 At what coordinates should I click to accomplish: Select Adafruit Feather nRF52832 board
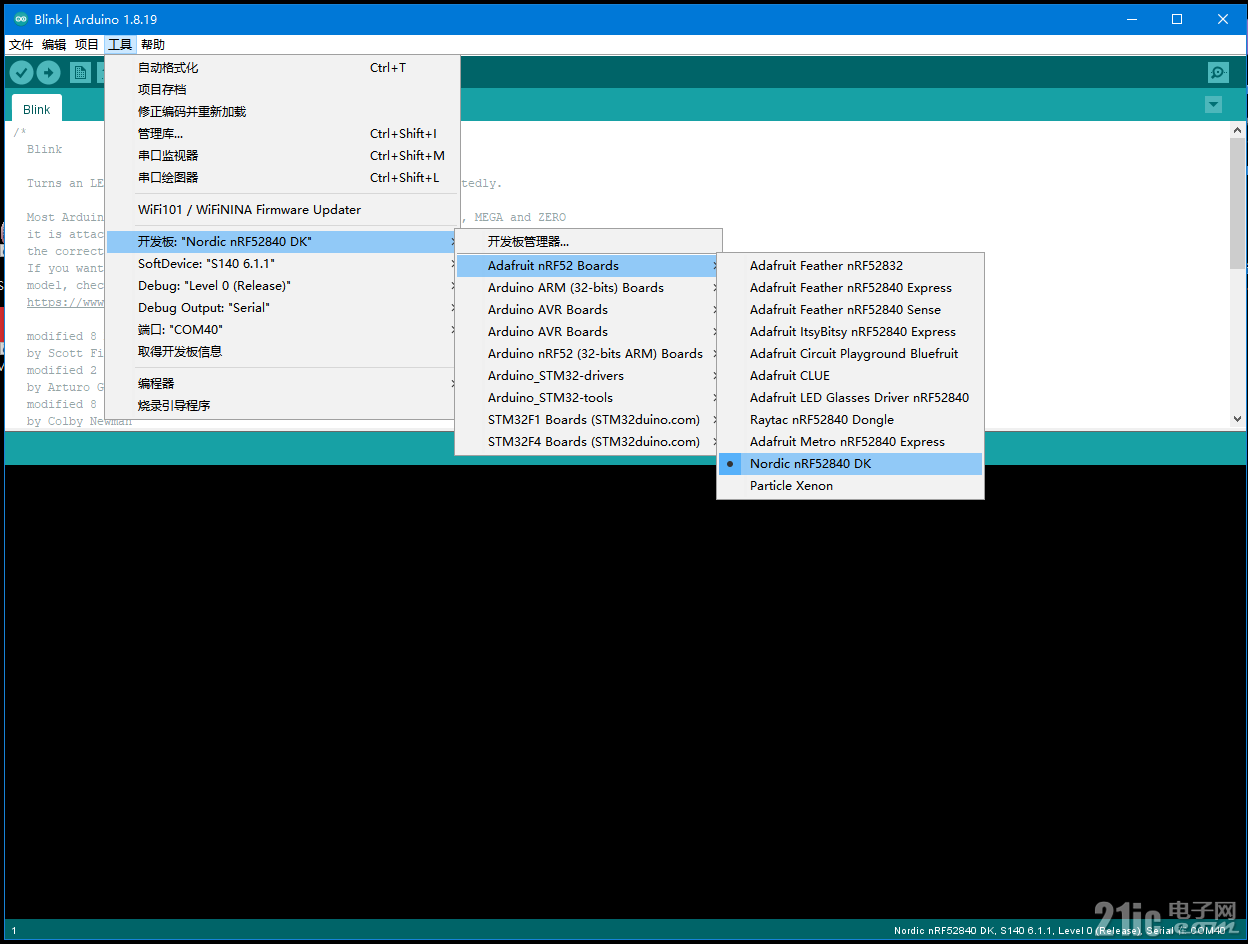tap(851, 266)
